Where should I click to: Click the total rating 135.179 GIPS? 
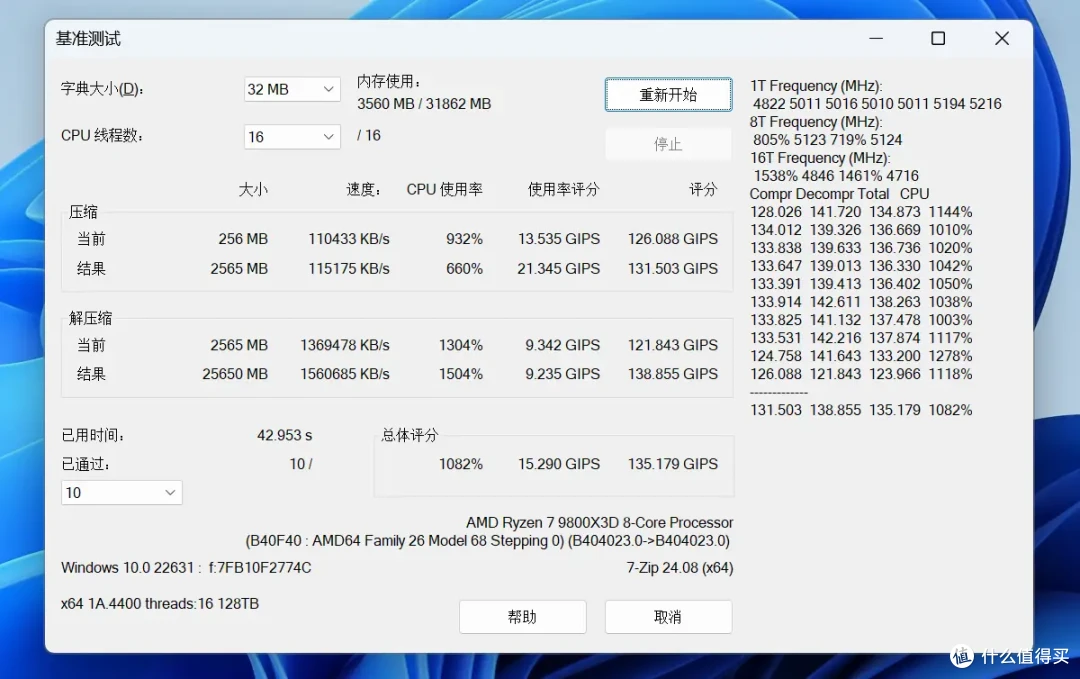click(x=672, y=464)
